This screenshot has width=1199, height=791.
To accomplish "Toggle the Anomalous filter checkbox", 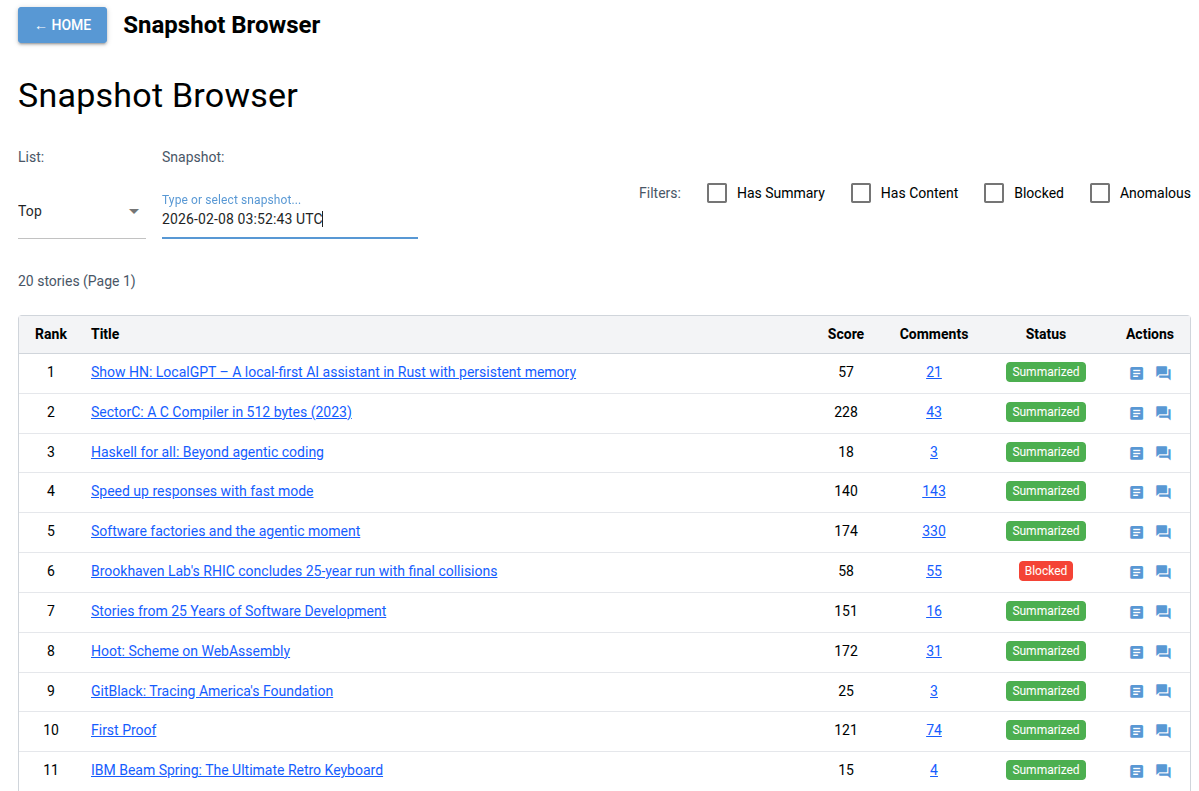I will pos(1100,193).
